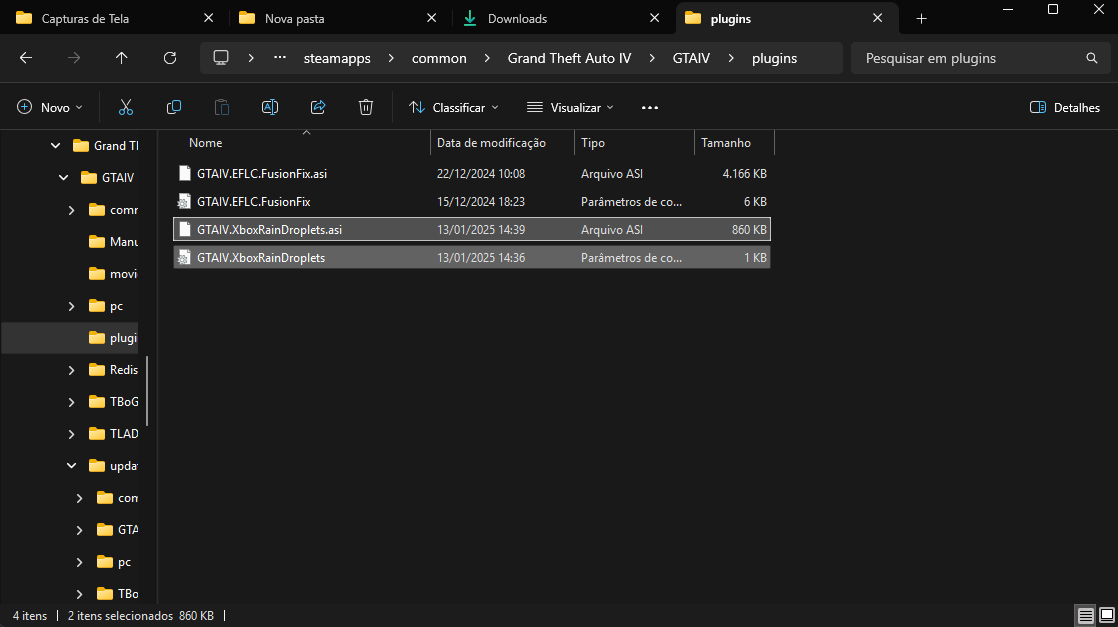Toggle the Detalhes pane
Image resolution: width=1118 pixels, height=627 pixels.
(x=1065, y=108)
